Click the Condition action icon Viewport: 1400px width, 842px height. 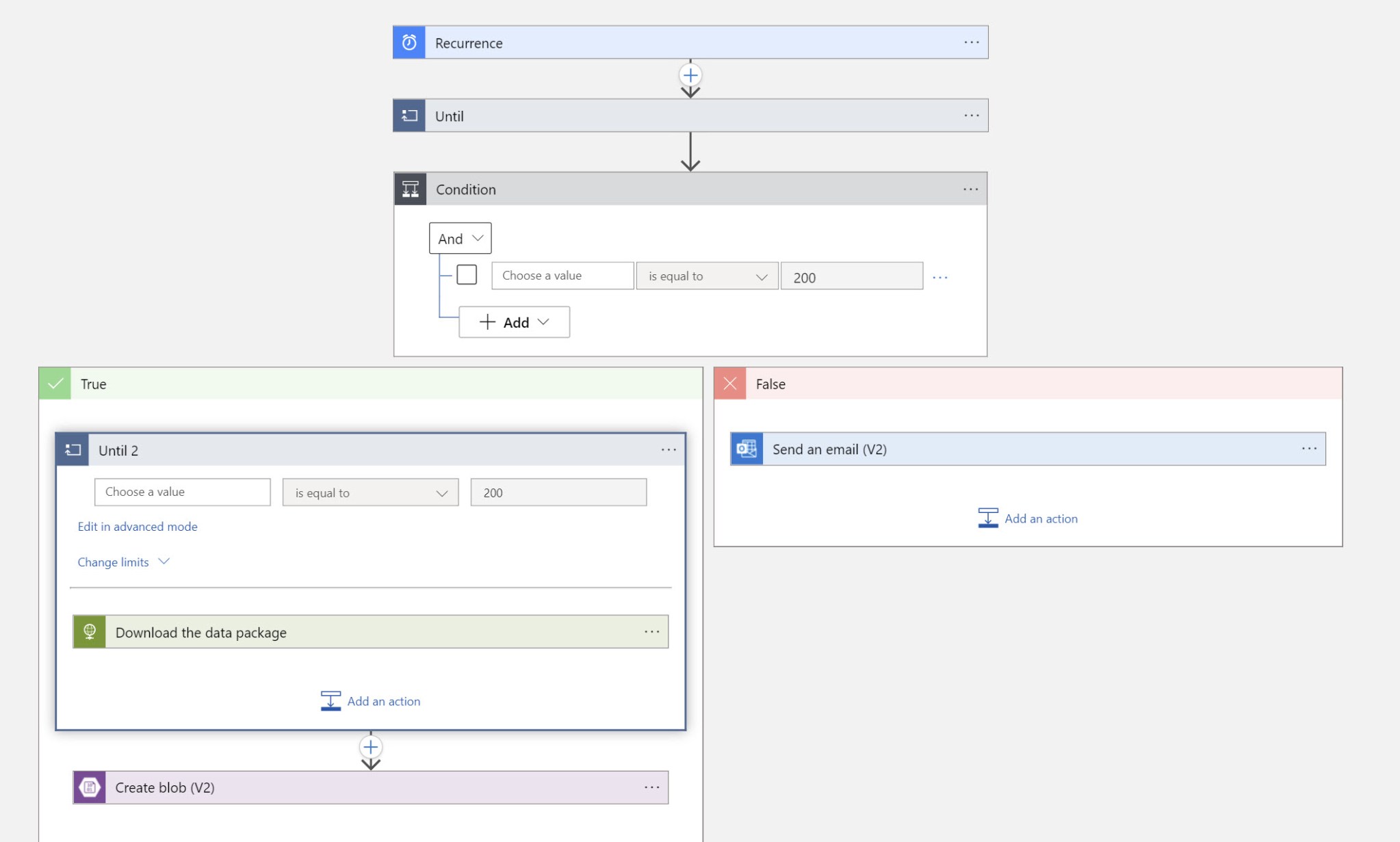410,189
